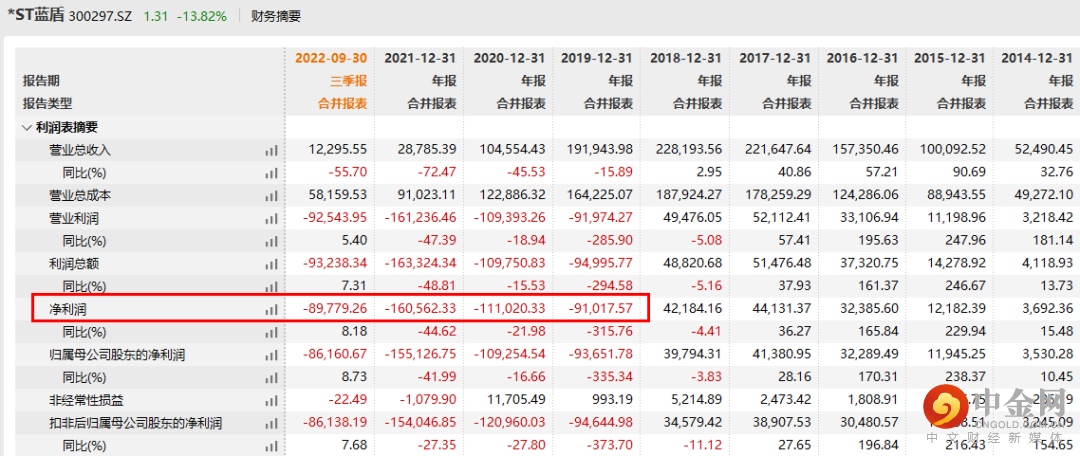Open chart icon for 同比(%) under 归属母公司股东的净利润
Image resolution: width=1080 pixels, height=456 pixels.
coord(271,377)
